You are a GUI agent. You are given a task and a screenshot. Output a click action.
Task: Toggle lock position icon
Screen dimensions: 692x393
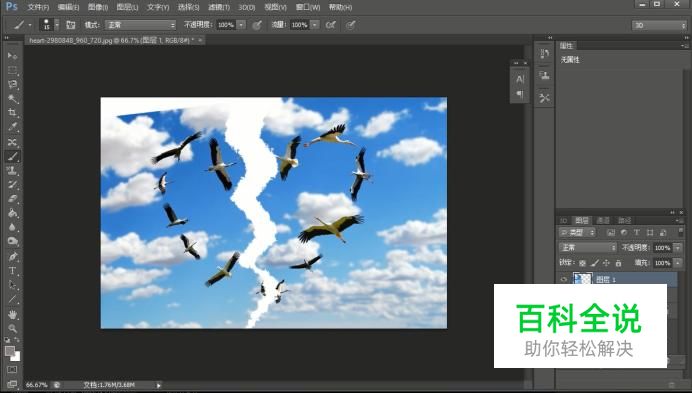coord(606,263)
